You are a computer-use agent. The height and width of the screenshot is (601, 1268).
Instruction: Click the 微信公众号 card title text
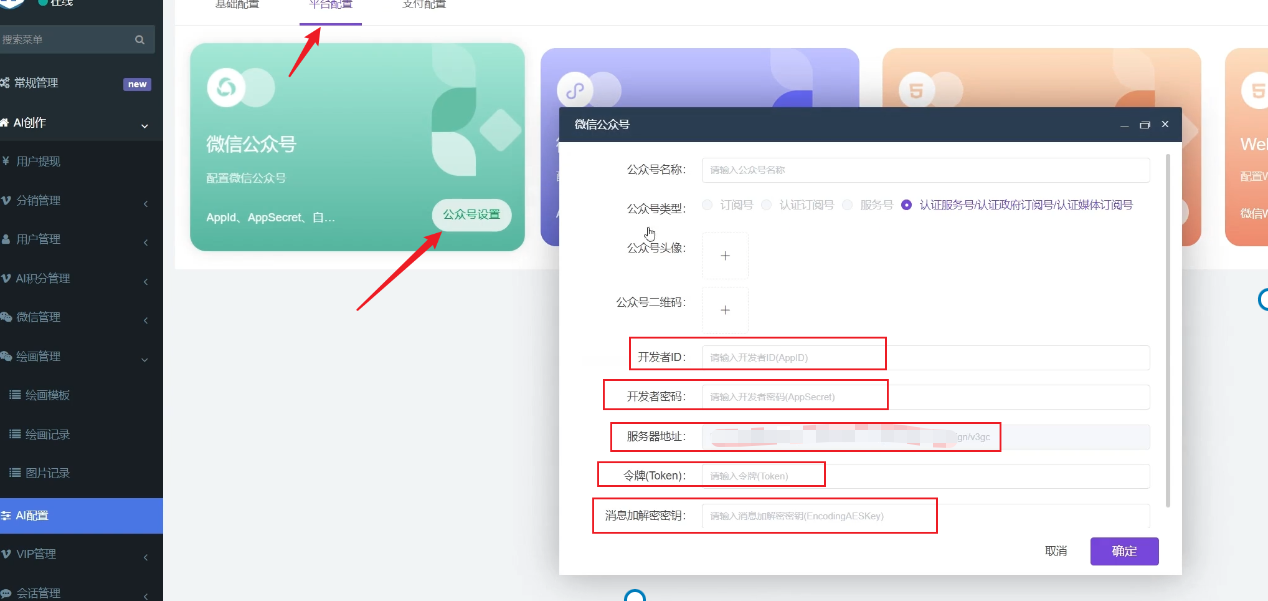(251, 144)
